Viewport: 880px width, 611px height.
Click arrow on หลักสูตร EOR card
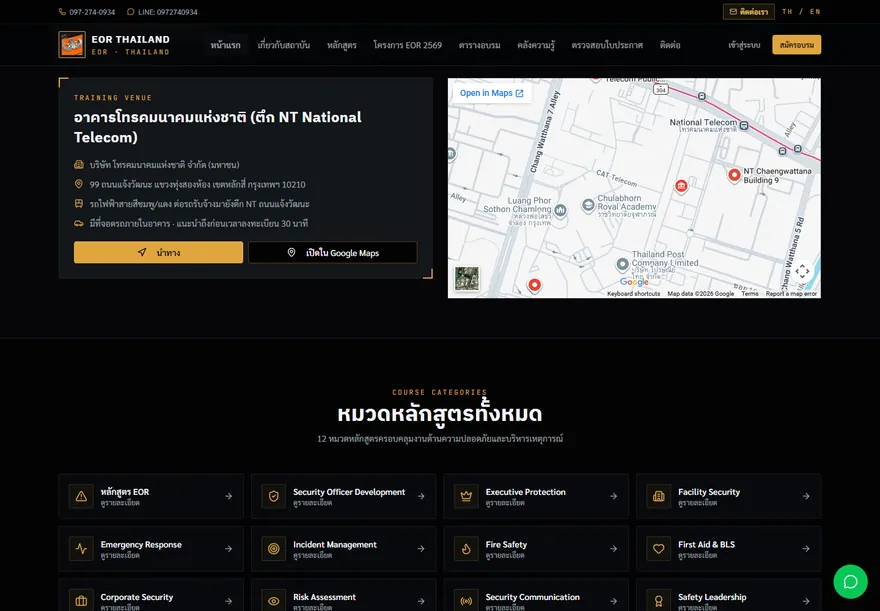(228, 497)
